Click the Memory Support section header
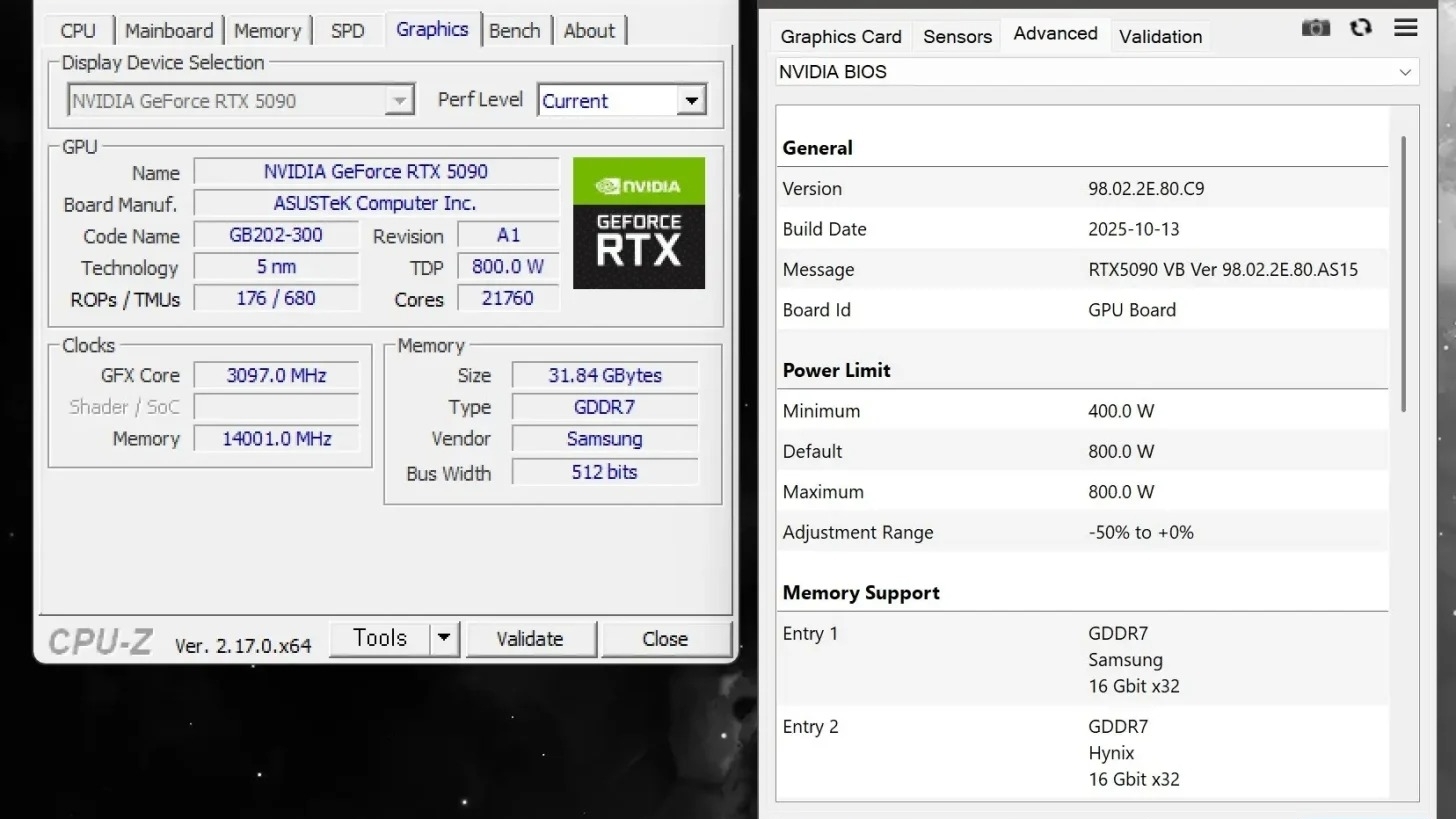This screenshot has height=819, width=1456. coord(861,593)
